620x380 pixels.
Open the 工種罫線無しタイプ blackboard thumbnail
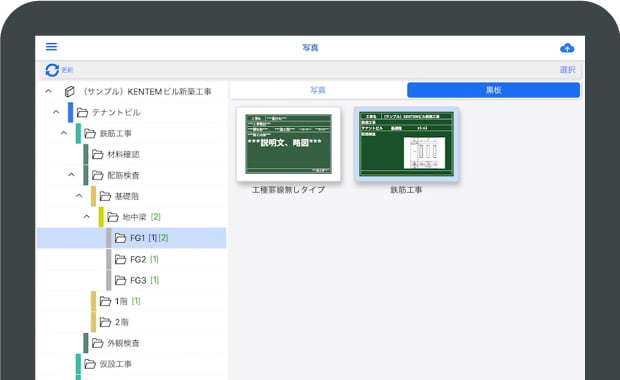point(288,144)
